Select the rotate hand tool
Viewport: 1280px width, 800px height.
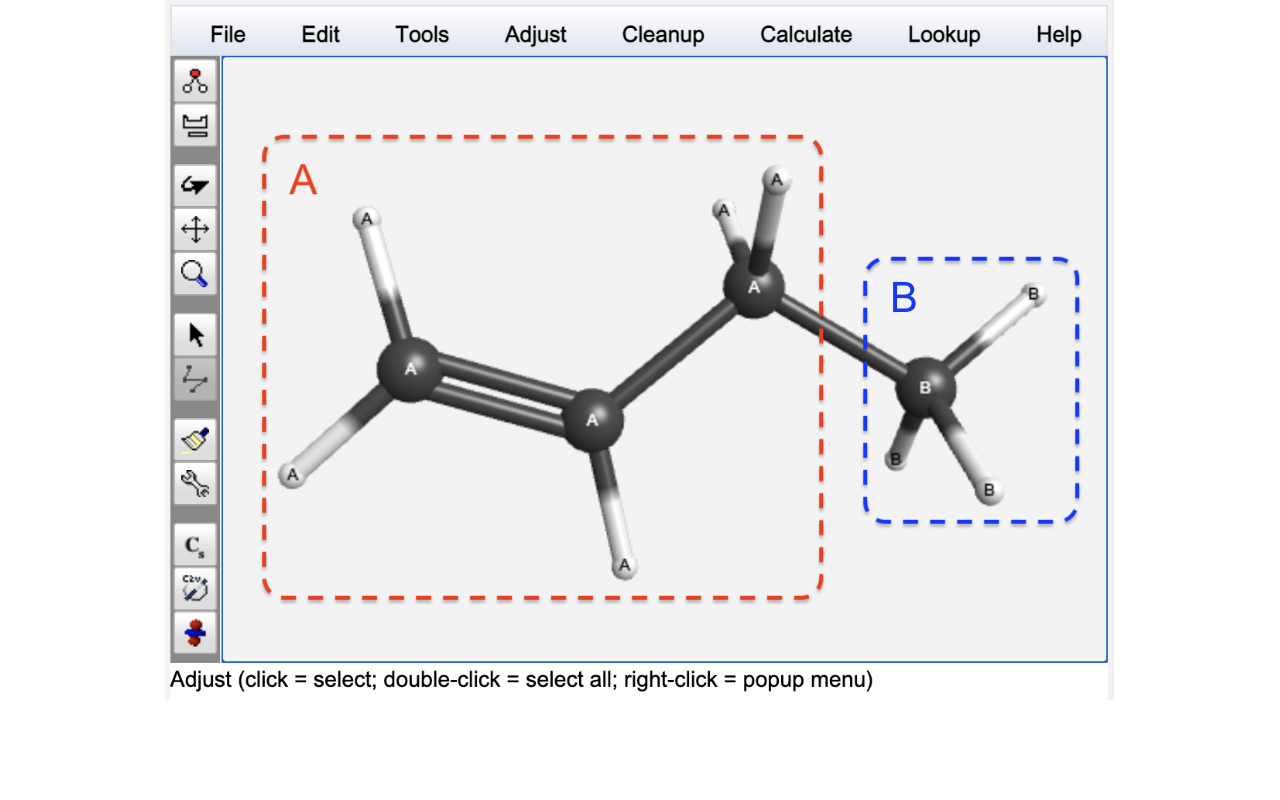pyautogui.click(x=195, y=186)
